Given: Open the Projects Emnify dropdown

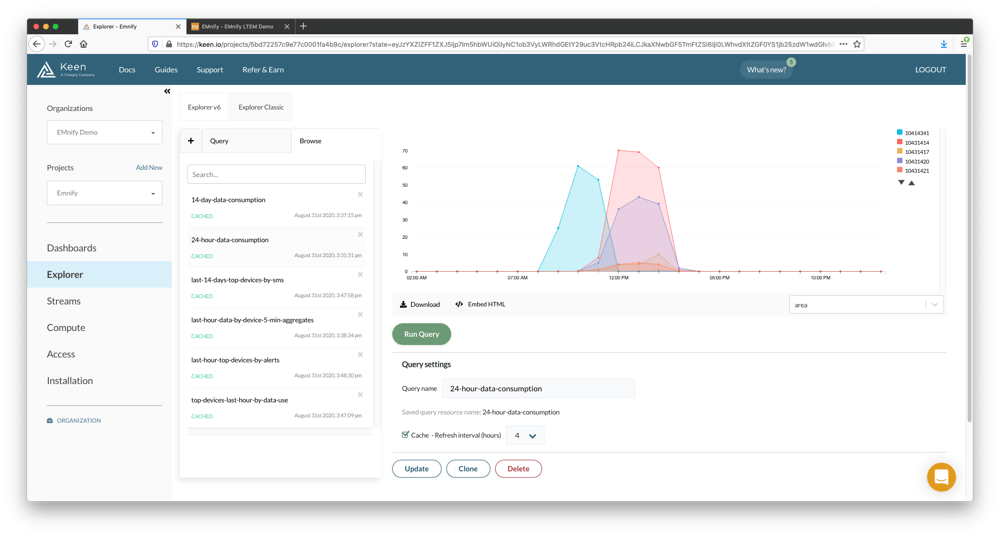Looking at the screenshot, I should 105,193.
